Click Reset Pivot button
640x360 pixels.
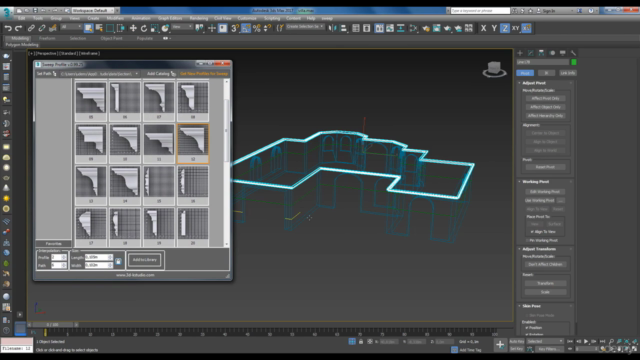[x=545, y=167]
